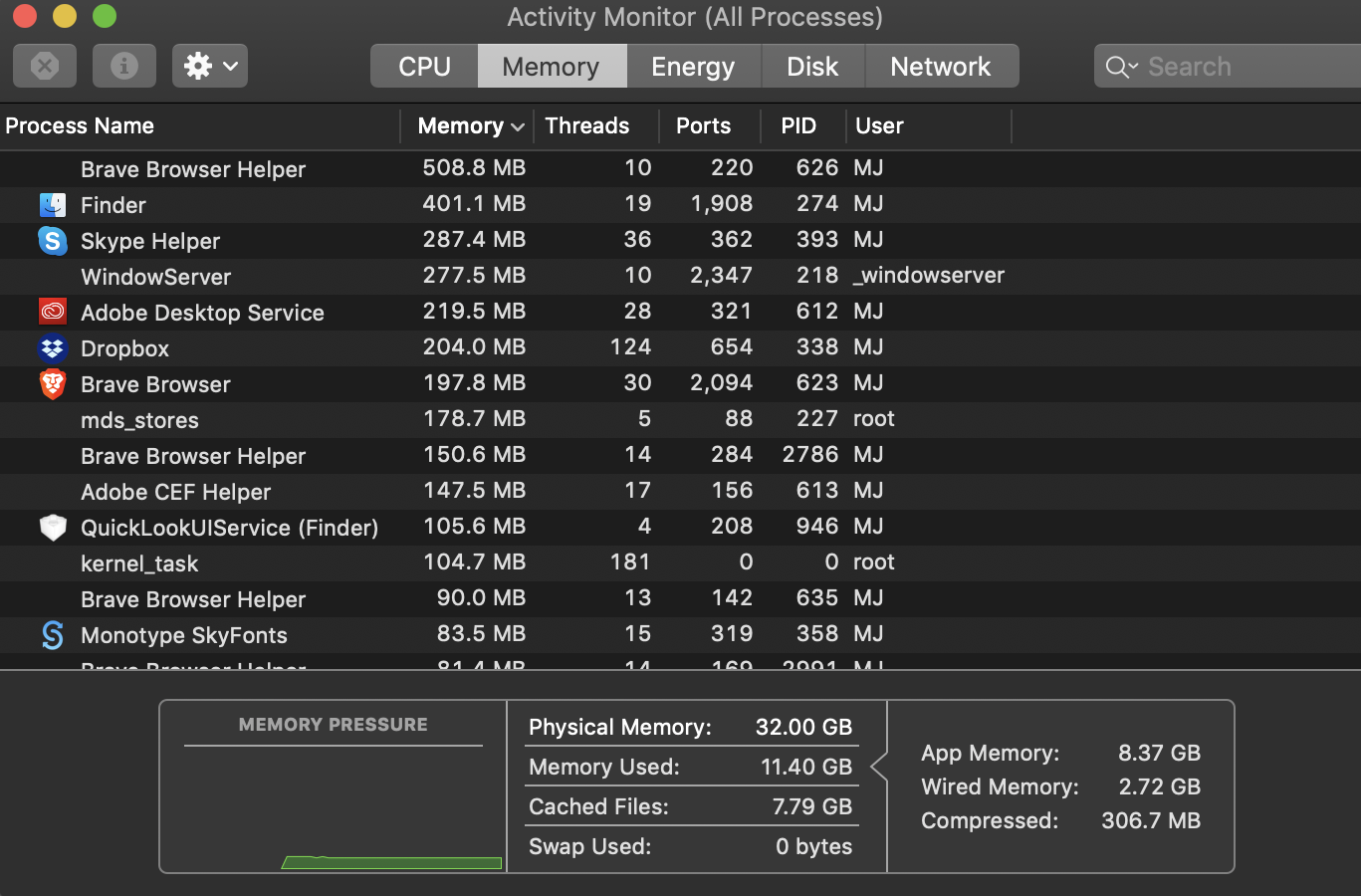Select the Memory tab
The width and height of the screenshot is (1361, 896).
click(552, 66)
